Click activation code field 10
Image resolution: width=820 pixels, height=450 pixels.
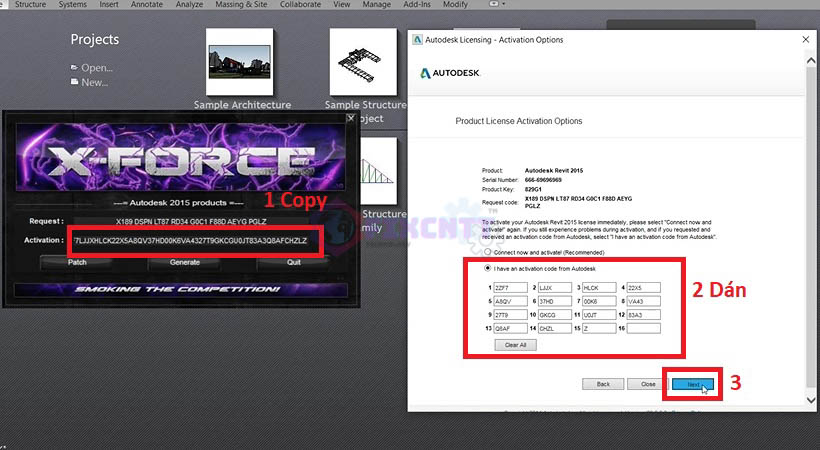(x=555, y=315)
